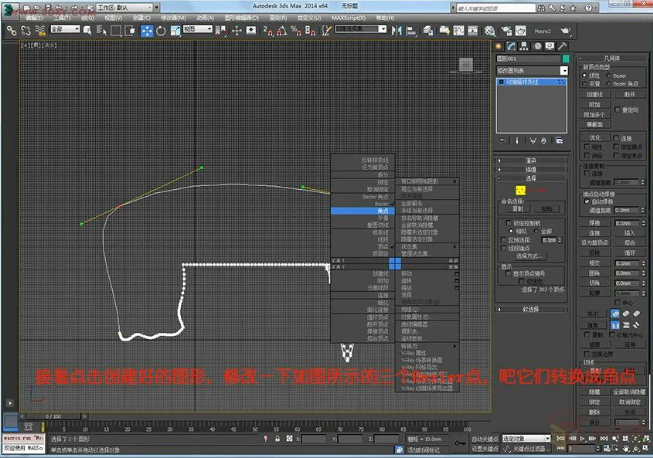Click the green object color swatch
Image resolution: width=653 pixels, height=458 pixels.
click(x=565, y=59)
